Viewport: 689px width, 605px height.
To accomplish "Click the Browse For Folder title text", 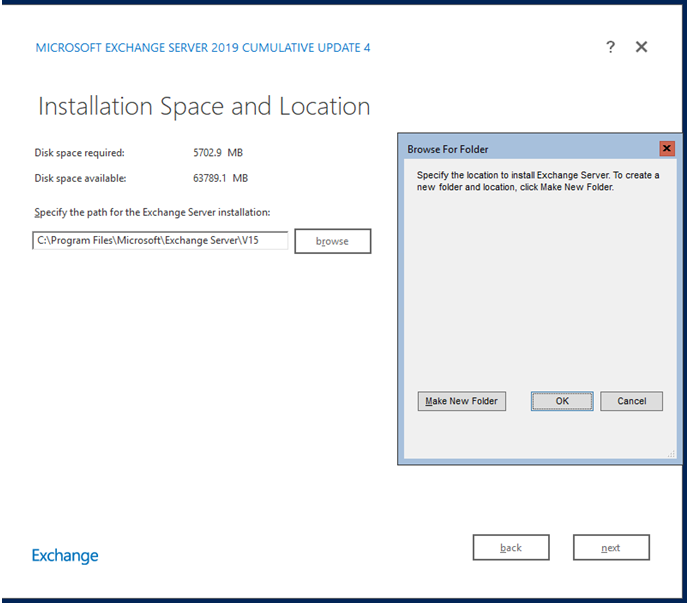I will 447,149.
